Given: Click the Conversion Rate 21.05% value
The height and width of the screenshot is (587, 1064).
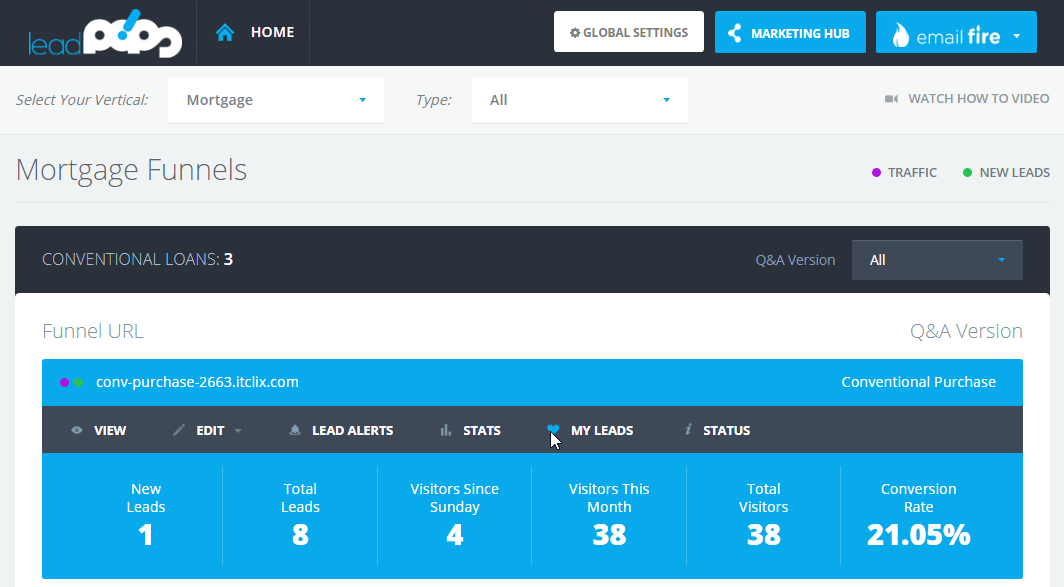Looking at the screenshot, I should coord(918,535).
